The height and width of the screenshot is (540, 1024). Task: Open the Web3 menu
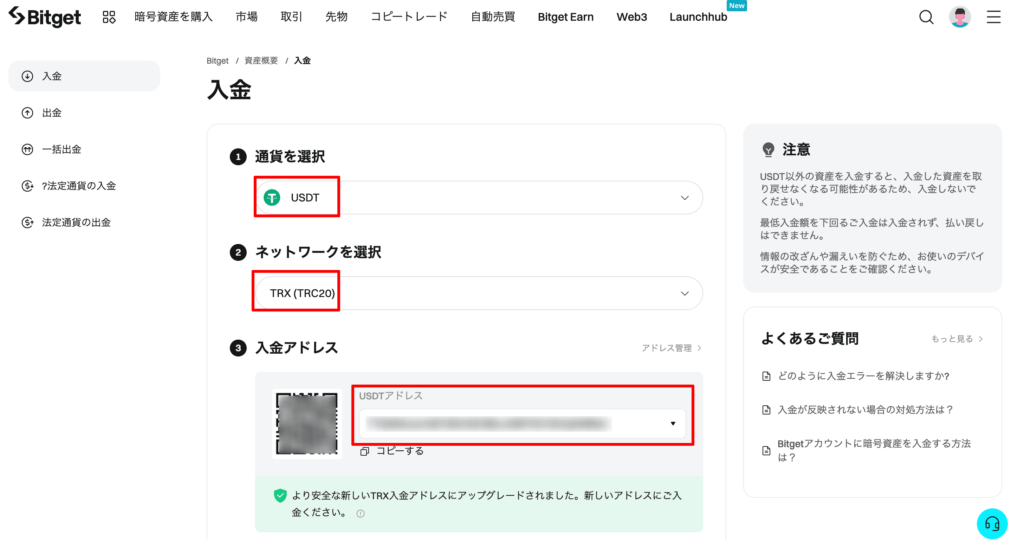pyautogui.click(x=632, y=17)
